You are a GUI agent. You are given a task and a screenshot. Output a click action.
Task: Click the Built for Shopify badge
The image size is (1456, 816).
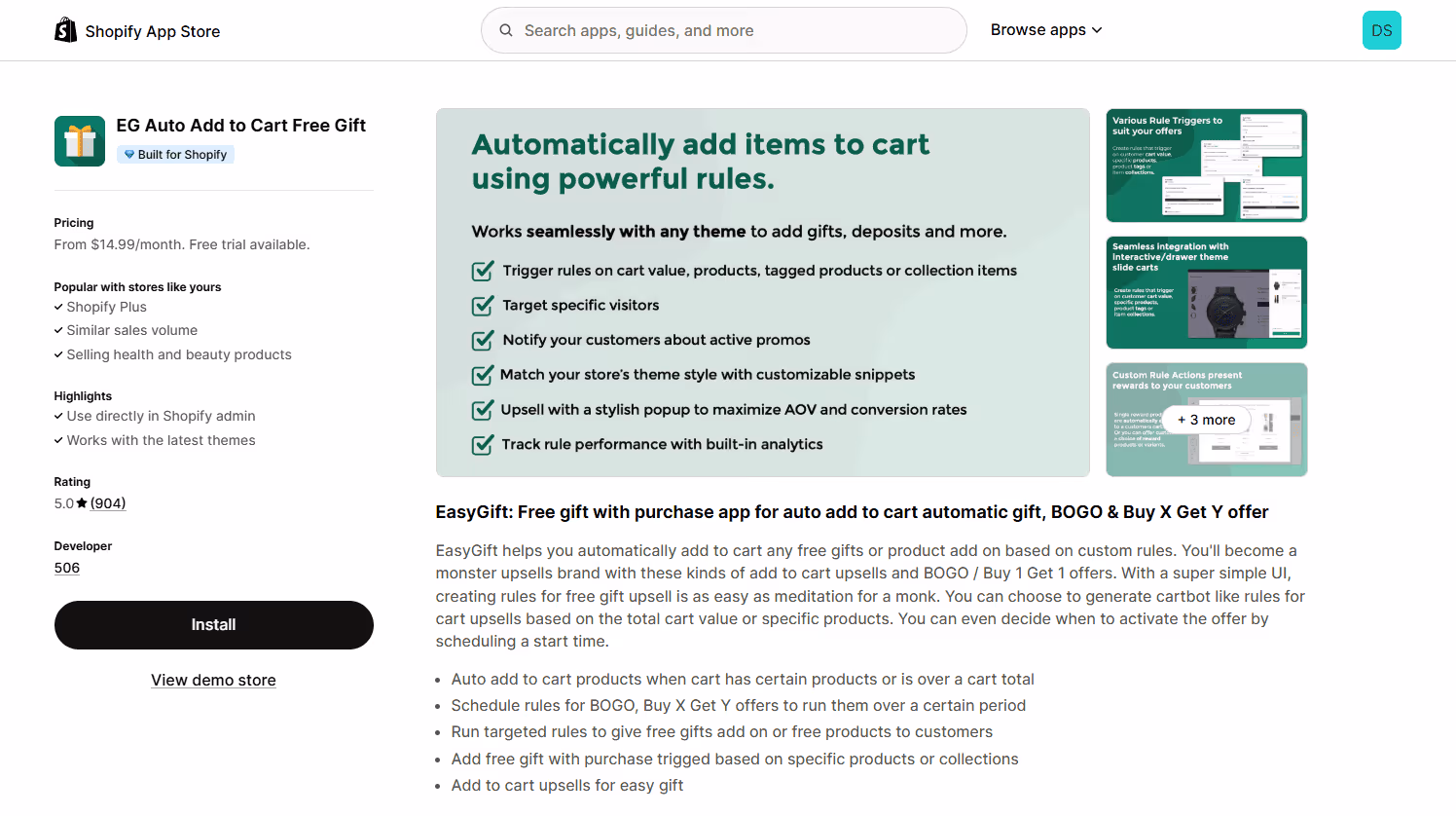click(x=175, y=154)
